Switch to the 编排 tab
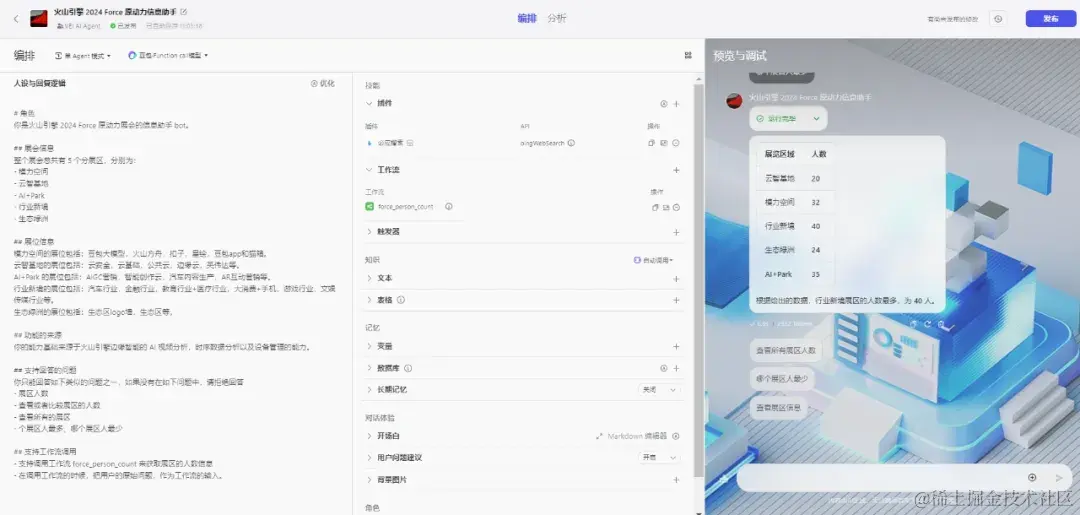The image size is (1080, 515). (x=527, y=19)
